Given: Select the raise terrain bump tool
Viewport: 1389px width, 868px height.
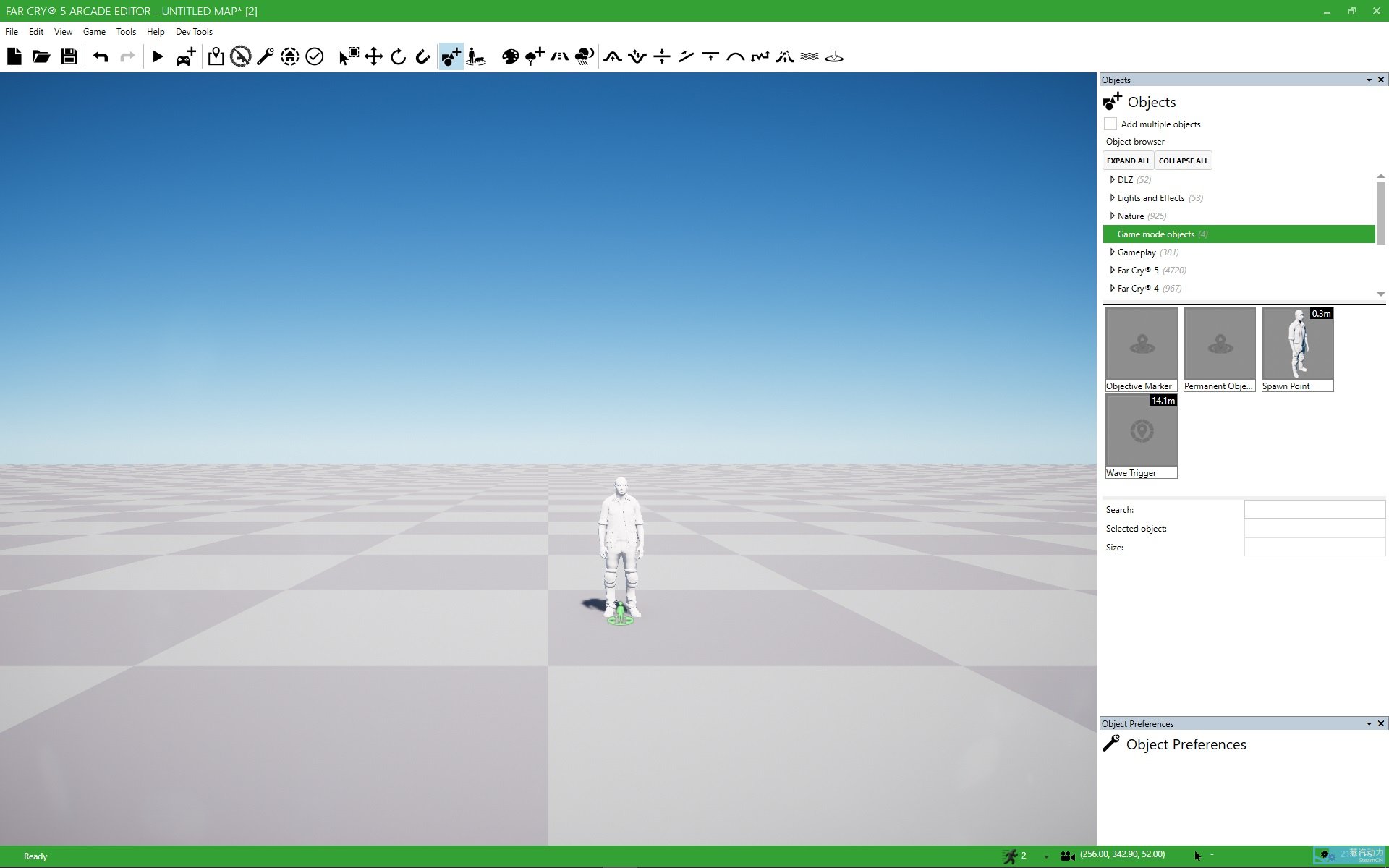Looking at the screenshot, I should (613, 56).
